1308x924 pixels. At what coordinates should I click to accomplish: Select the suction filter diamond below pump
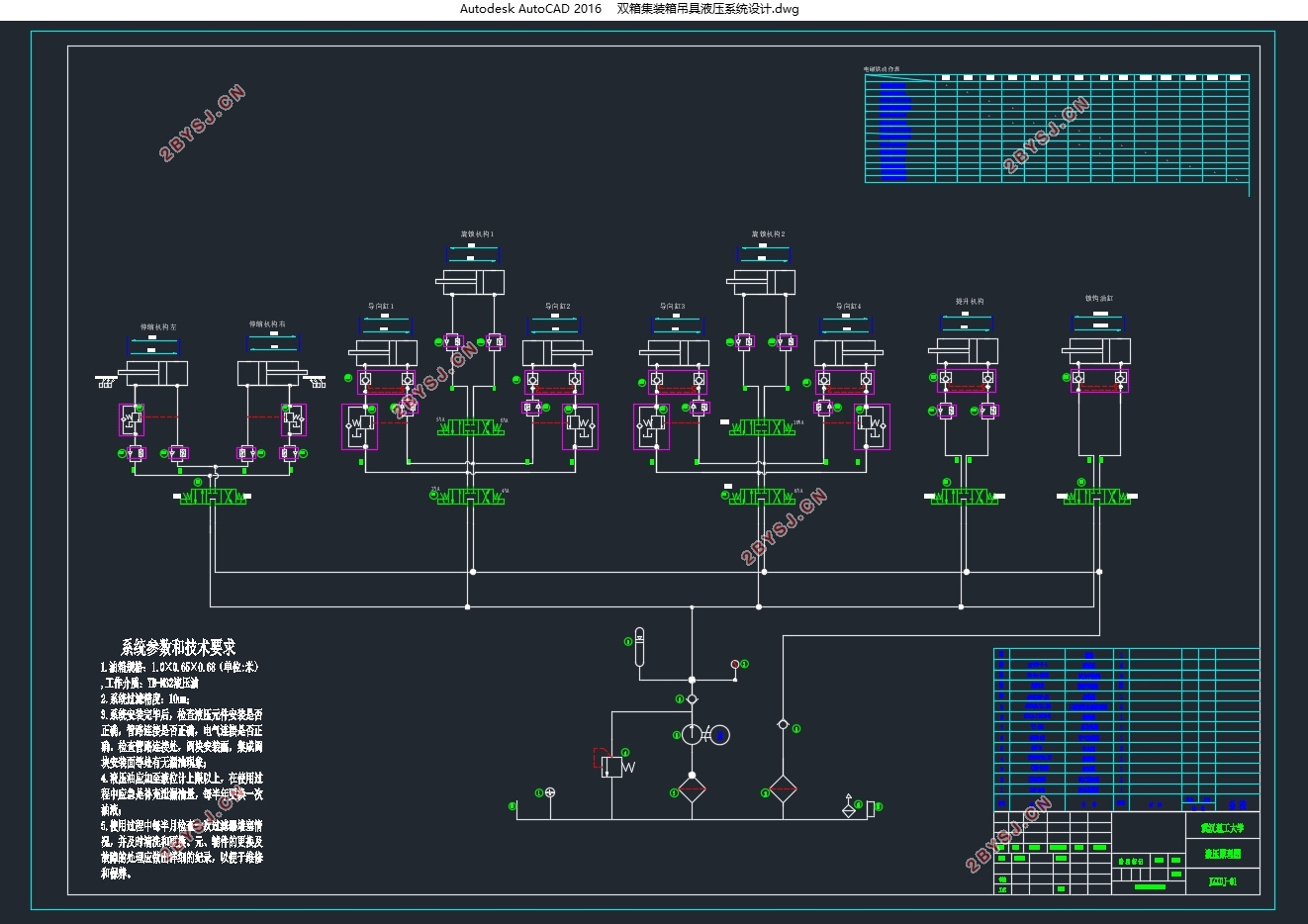point(692,790)
